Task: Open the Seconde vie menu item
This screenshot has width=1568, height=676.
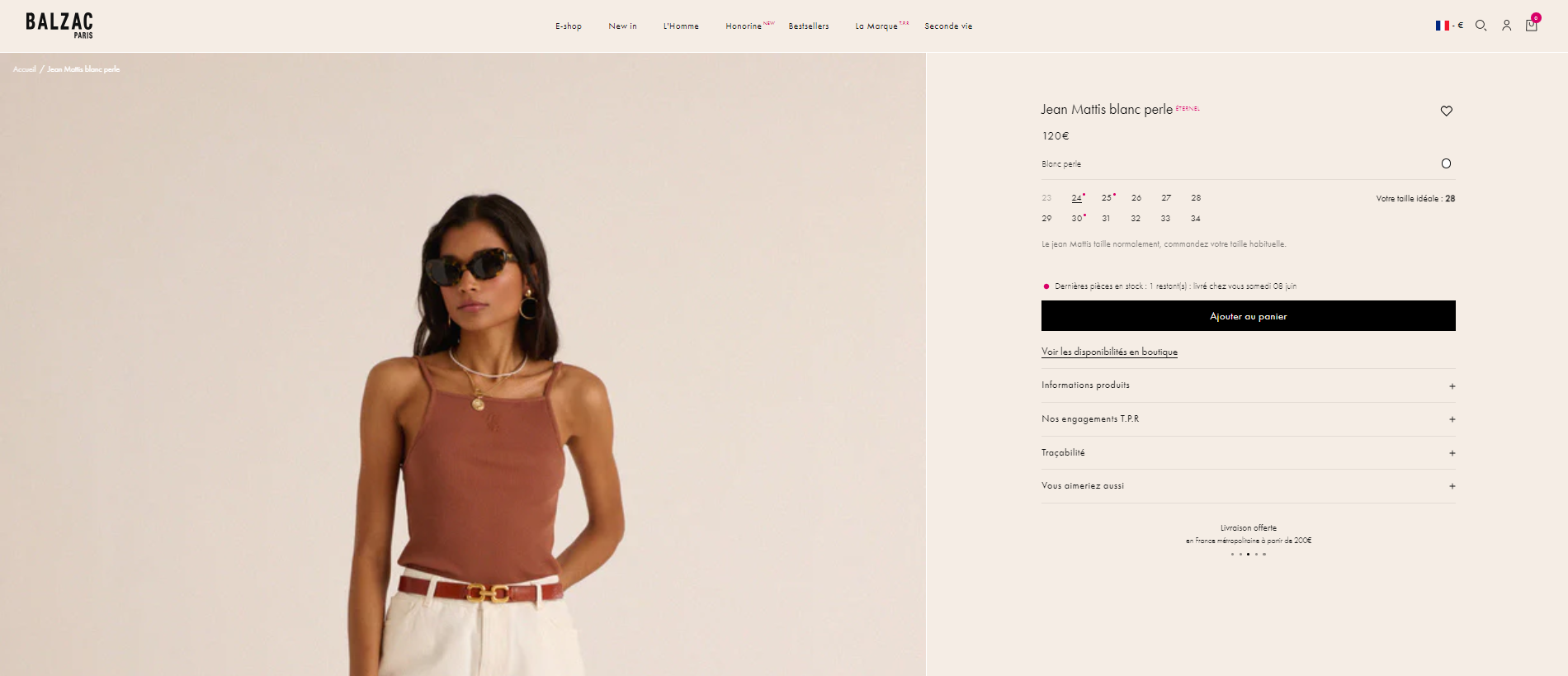Action: (x=948, y=26)
